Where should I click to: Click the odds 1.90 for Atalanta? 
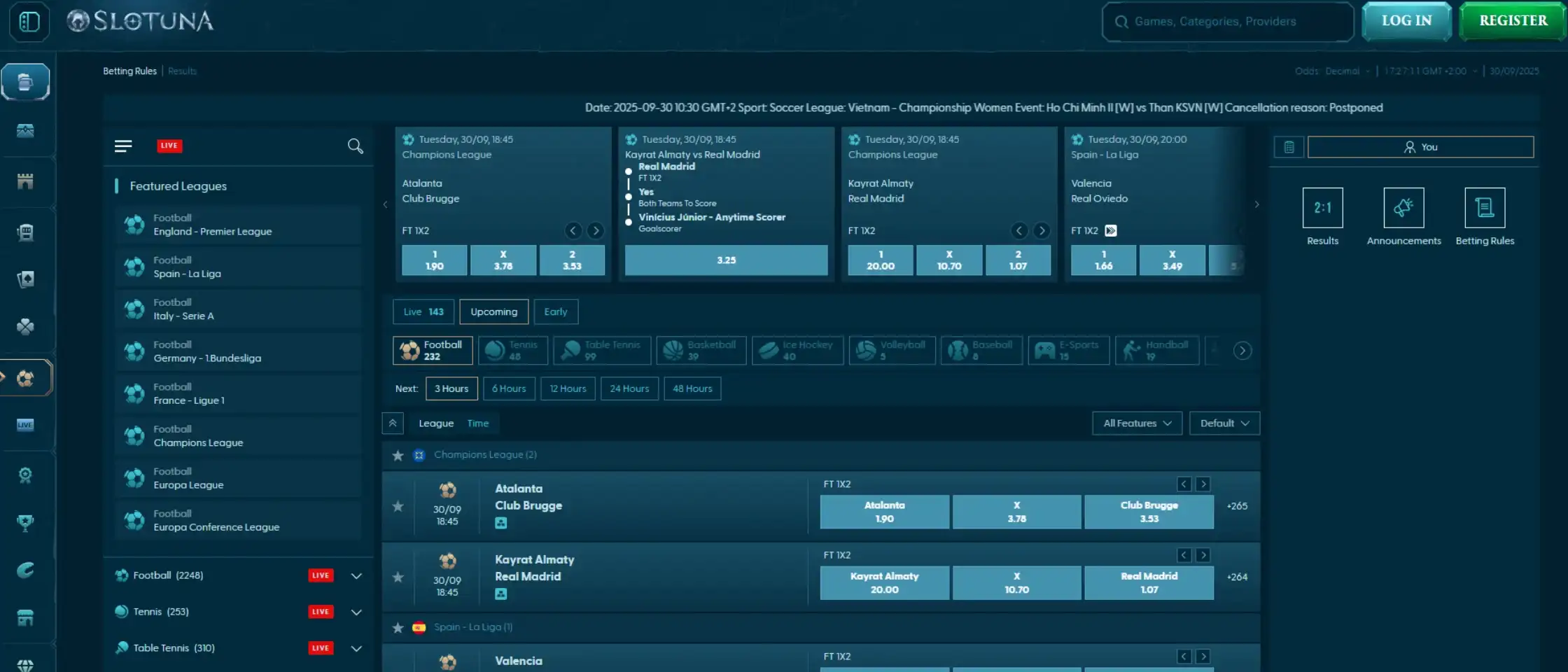pyautogui.click(x=884, y=512)
